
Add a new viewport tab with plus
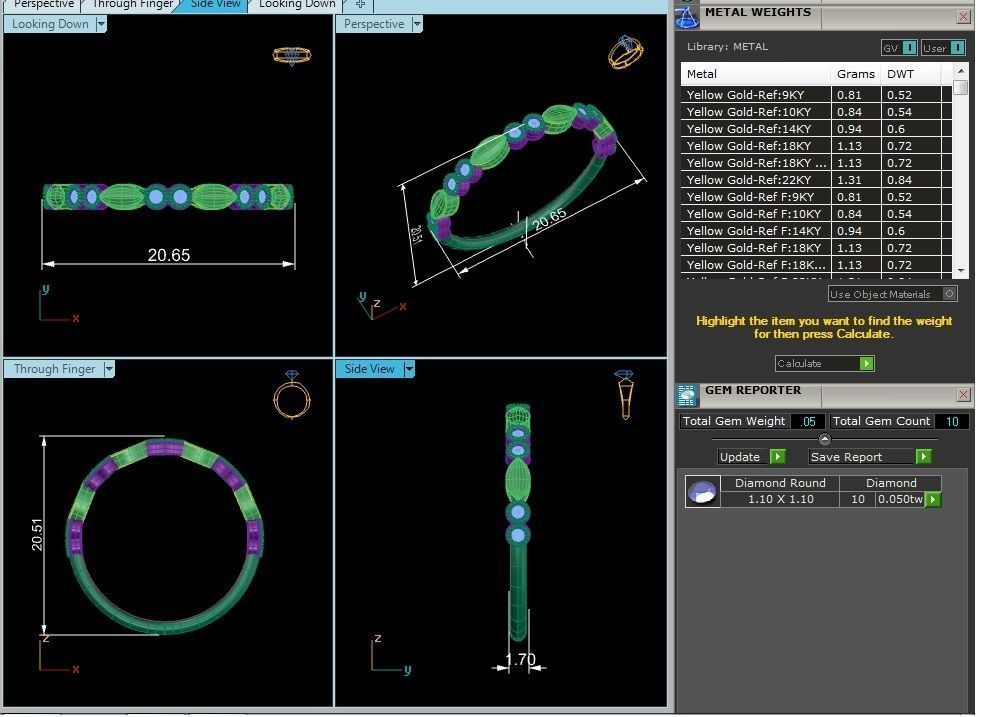[360, 5]
